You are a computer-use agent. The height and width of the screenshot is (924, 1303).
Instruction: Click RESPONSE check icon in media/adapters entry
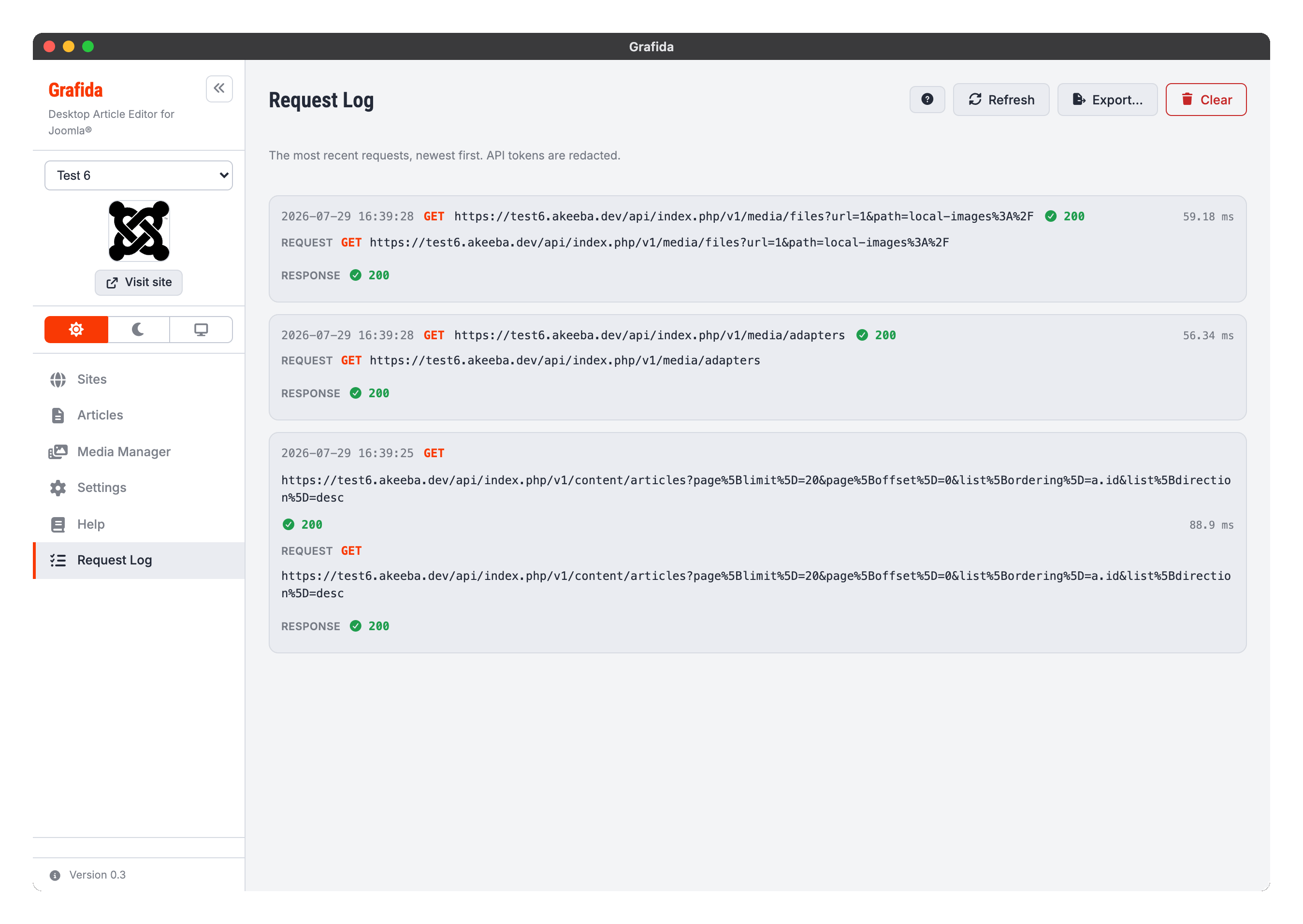coord(356,393)
